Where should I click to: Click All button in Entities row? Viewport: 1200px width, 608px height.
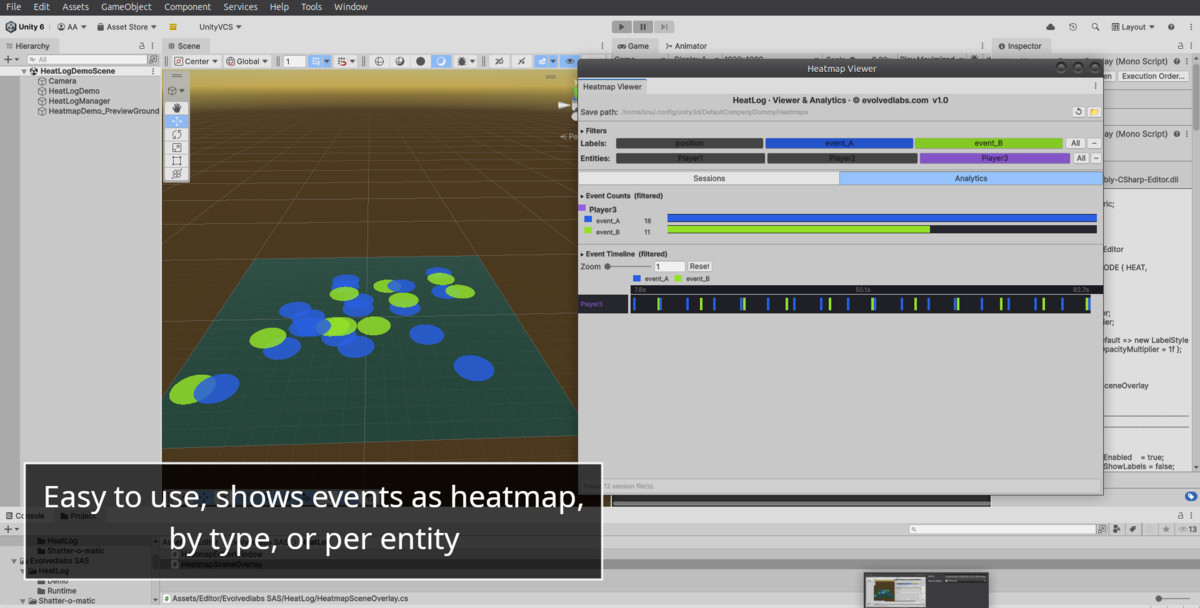coord(1081,158)
